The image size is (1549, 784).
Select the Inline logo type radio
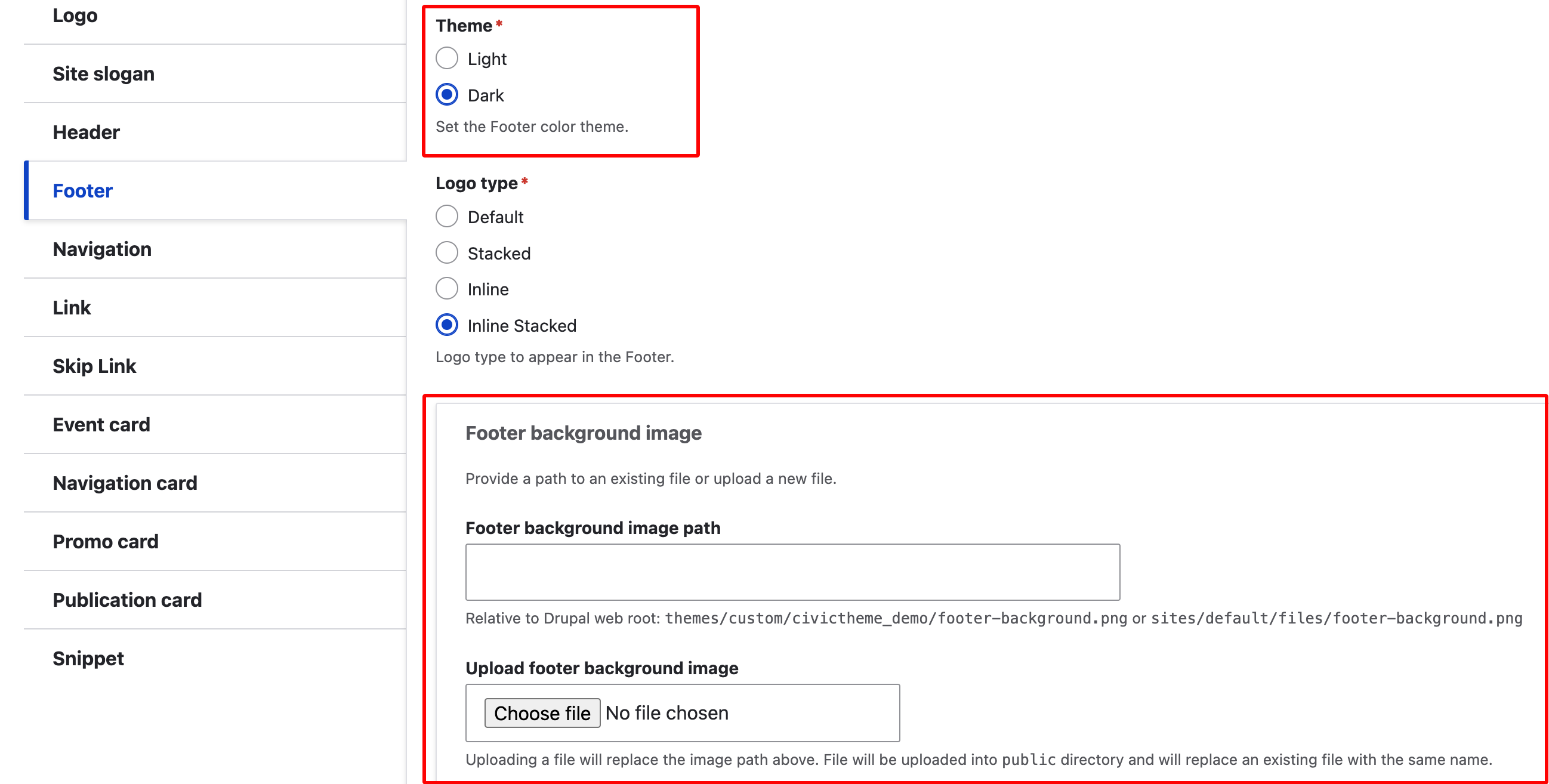tap(447, 289)
